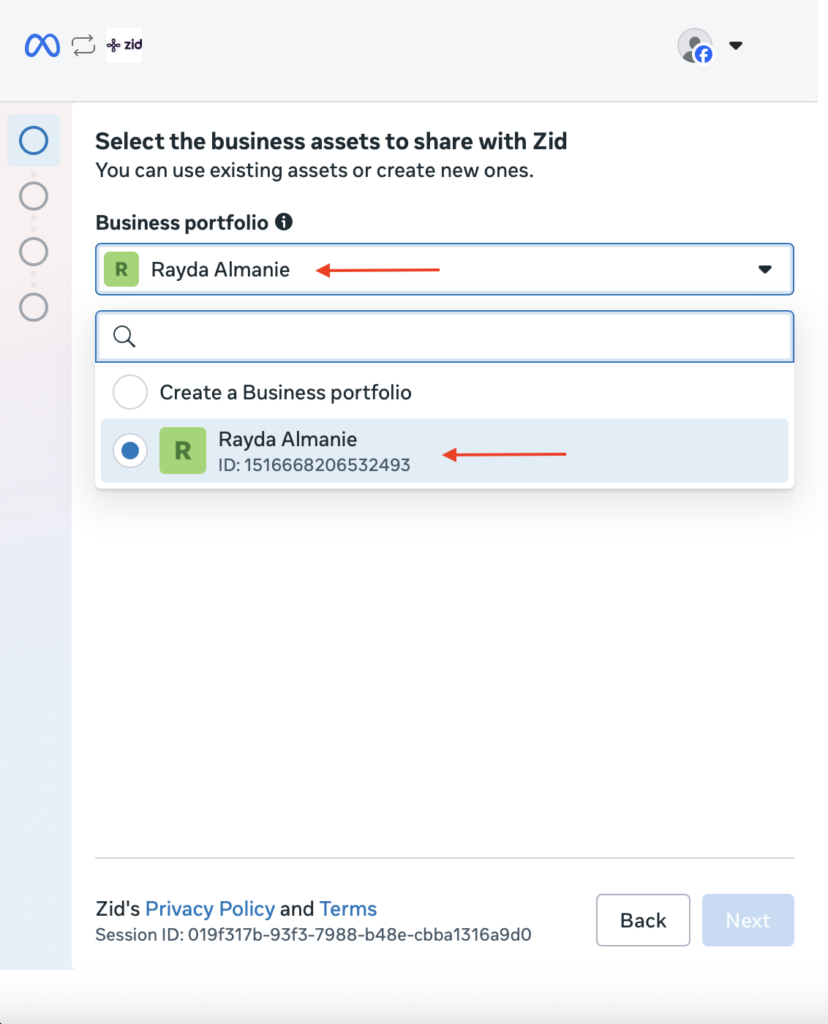Go to the second step indicator

pos(33,196)
